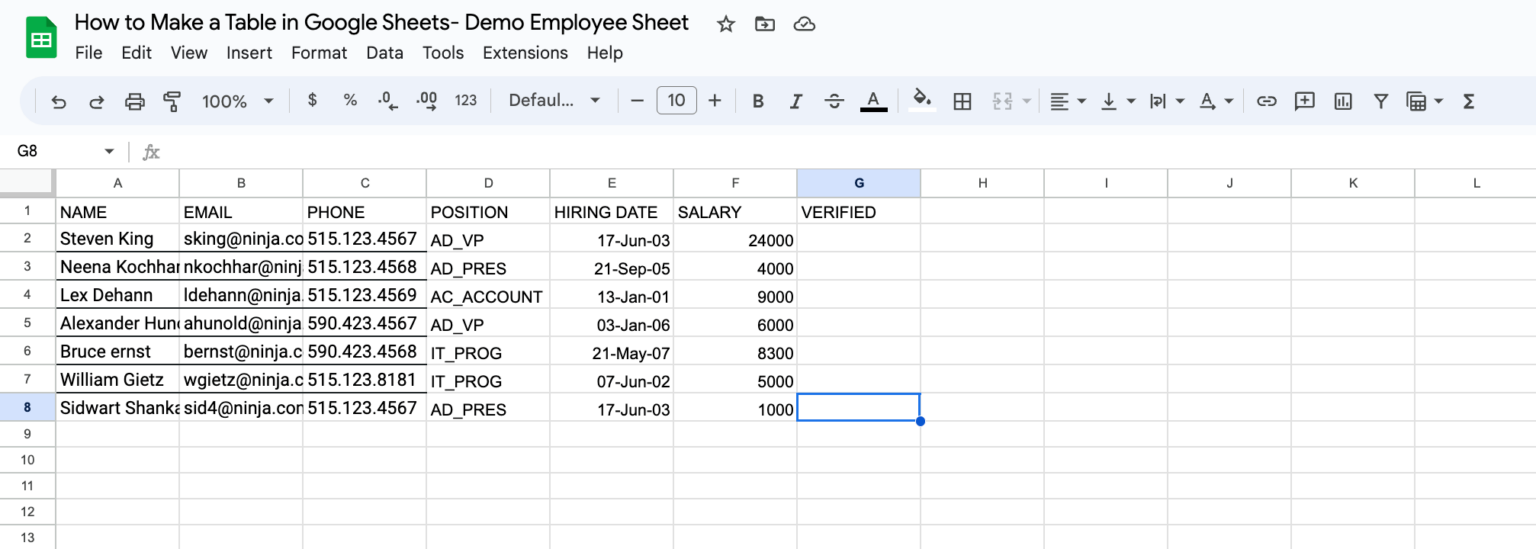Click the Functions sigma icon
The width and height of the screenshot is (1536, 549).
pos(1469,101)
